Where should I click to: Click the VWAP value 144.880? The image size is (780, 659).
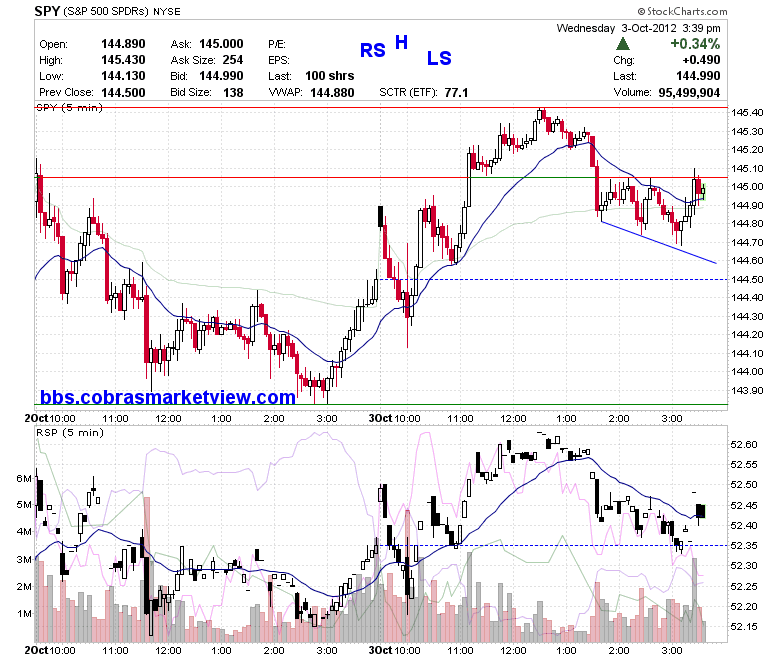pos(332,92)
